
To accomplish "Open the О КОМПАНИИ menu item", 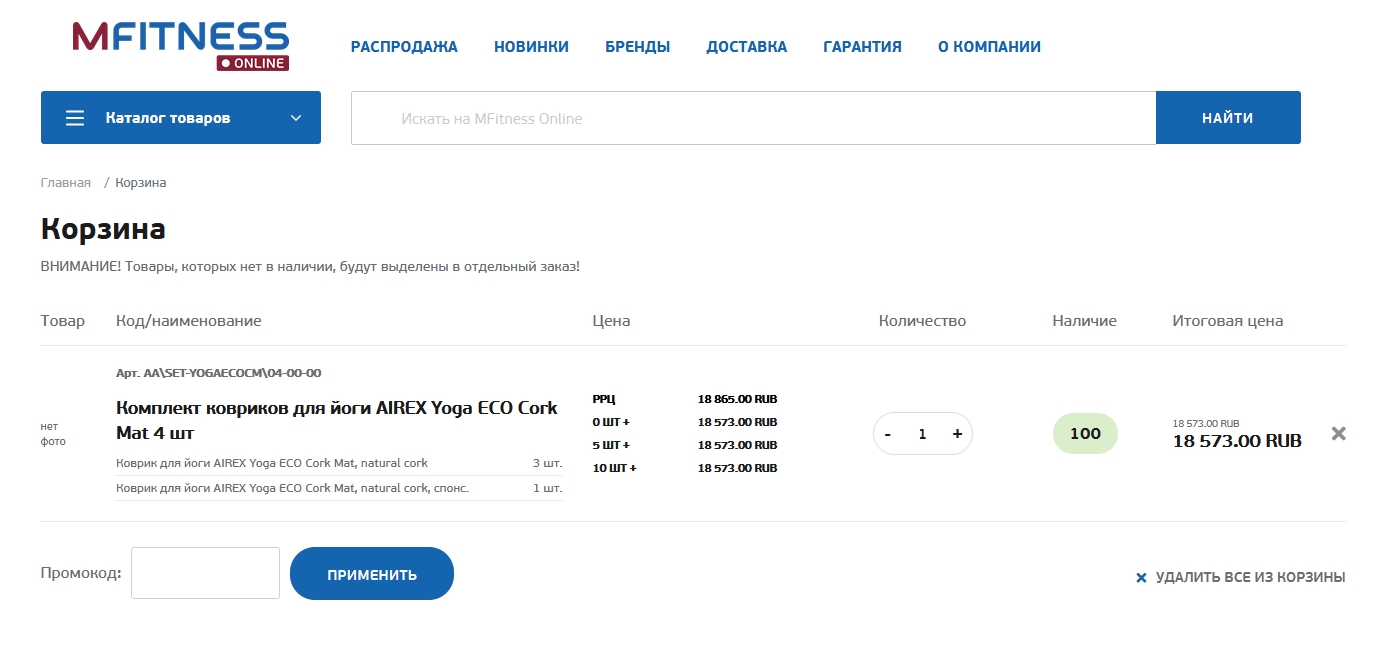I will point(989,47).
